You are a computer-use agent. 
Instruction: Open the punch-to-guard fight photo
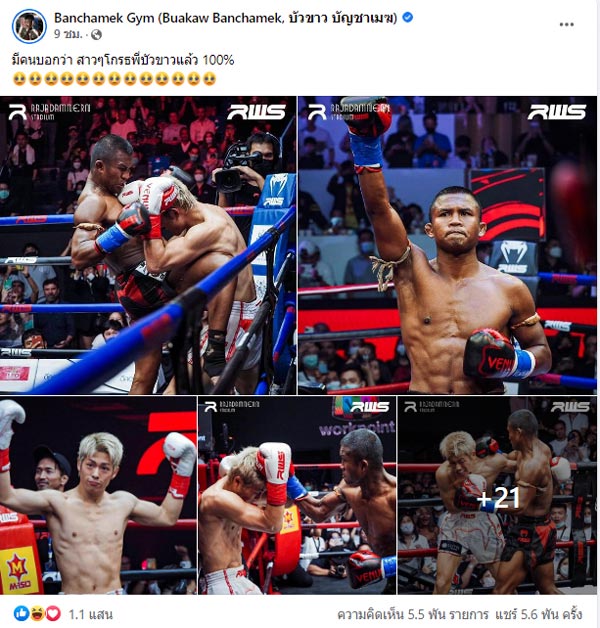pos(297,495)
